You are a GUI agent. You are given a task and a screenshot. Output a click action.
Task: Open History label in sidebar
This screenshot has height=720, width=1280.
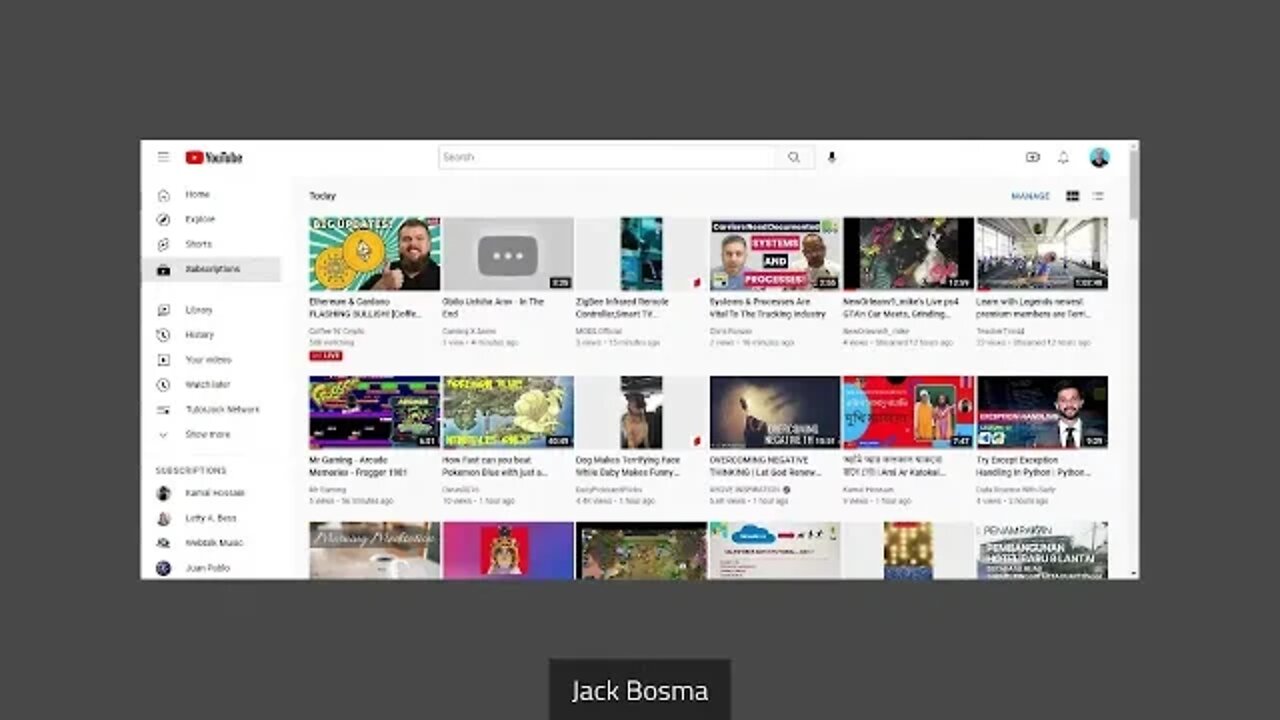click(199, 335)
